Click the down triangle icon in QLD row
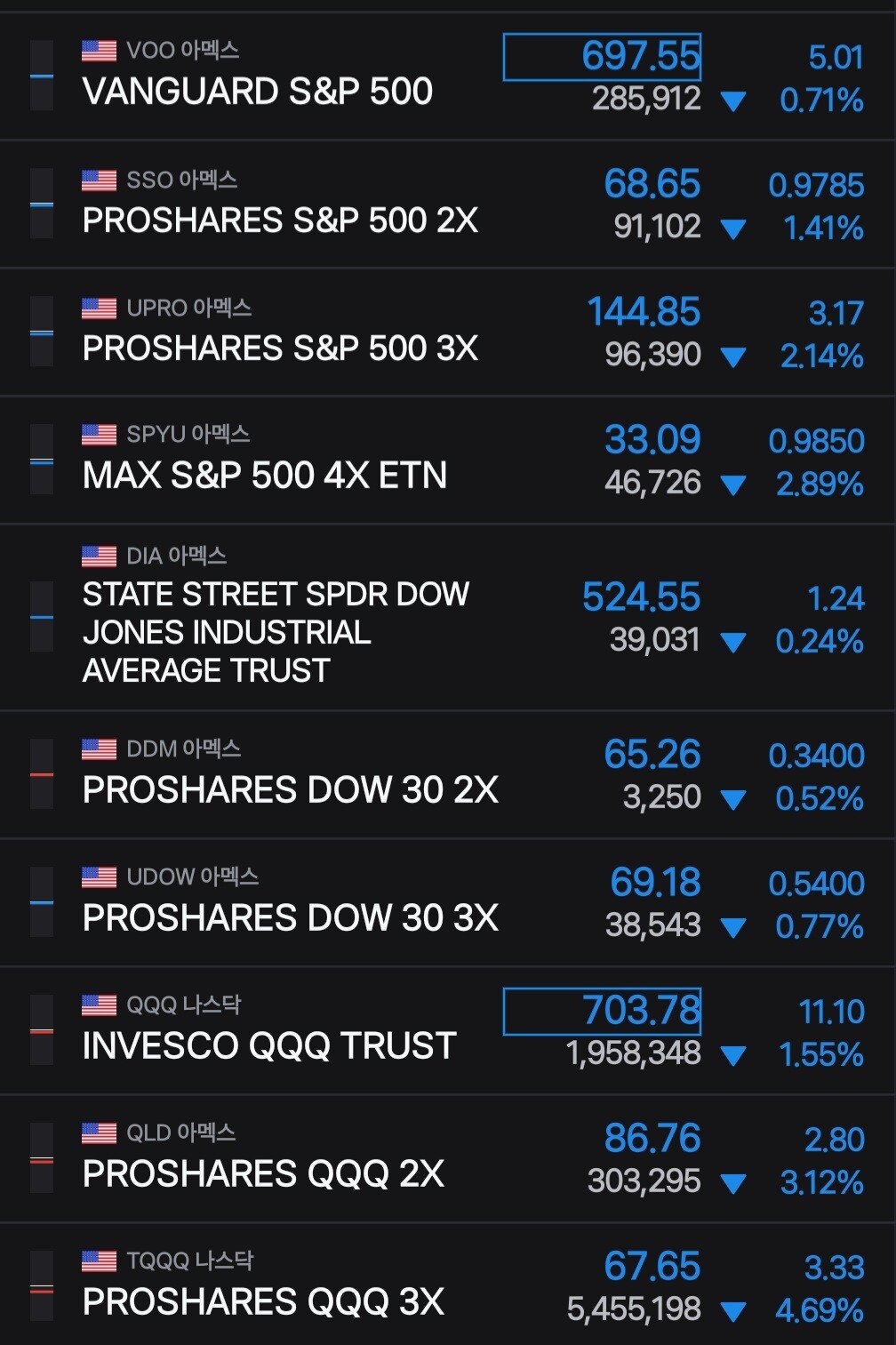 pyautogui.click(x=733, y=1184)
